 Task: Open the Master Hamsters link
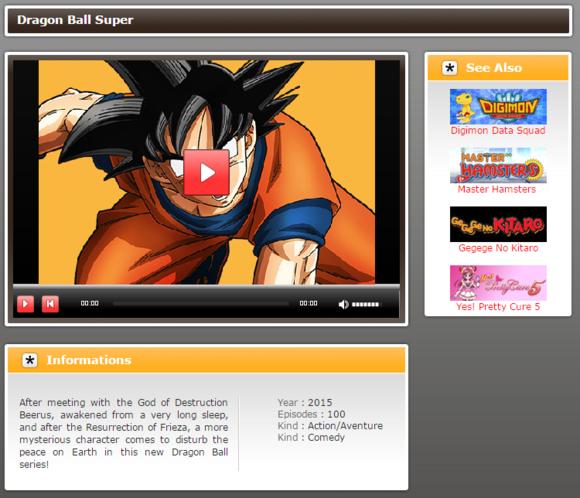[x=496, y=189]
